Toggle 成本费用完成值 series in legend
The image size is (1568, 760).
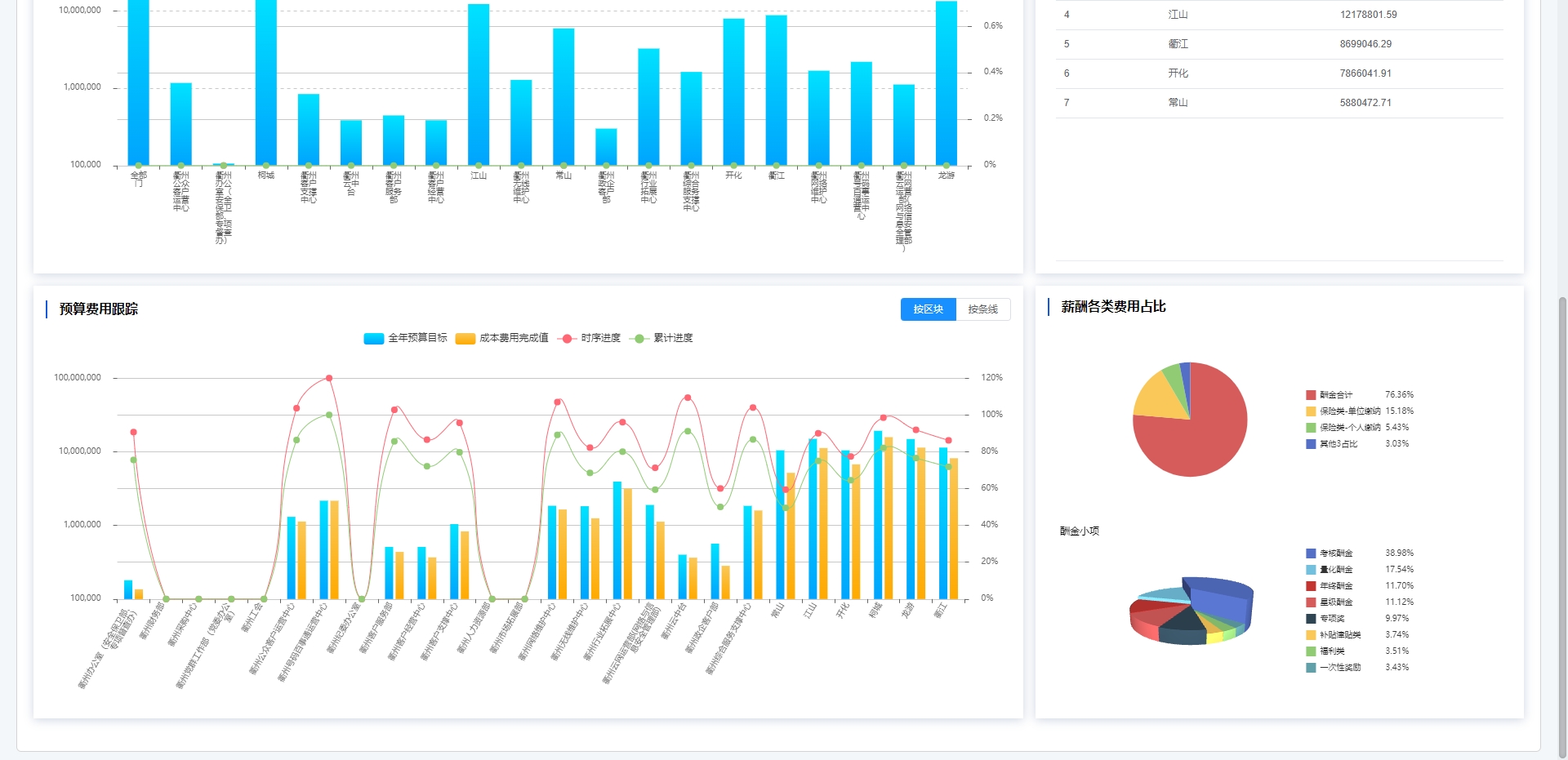coord(501,338)
